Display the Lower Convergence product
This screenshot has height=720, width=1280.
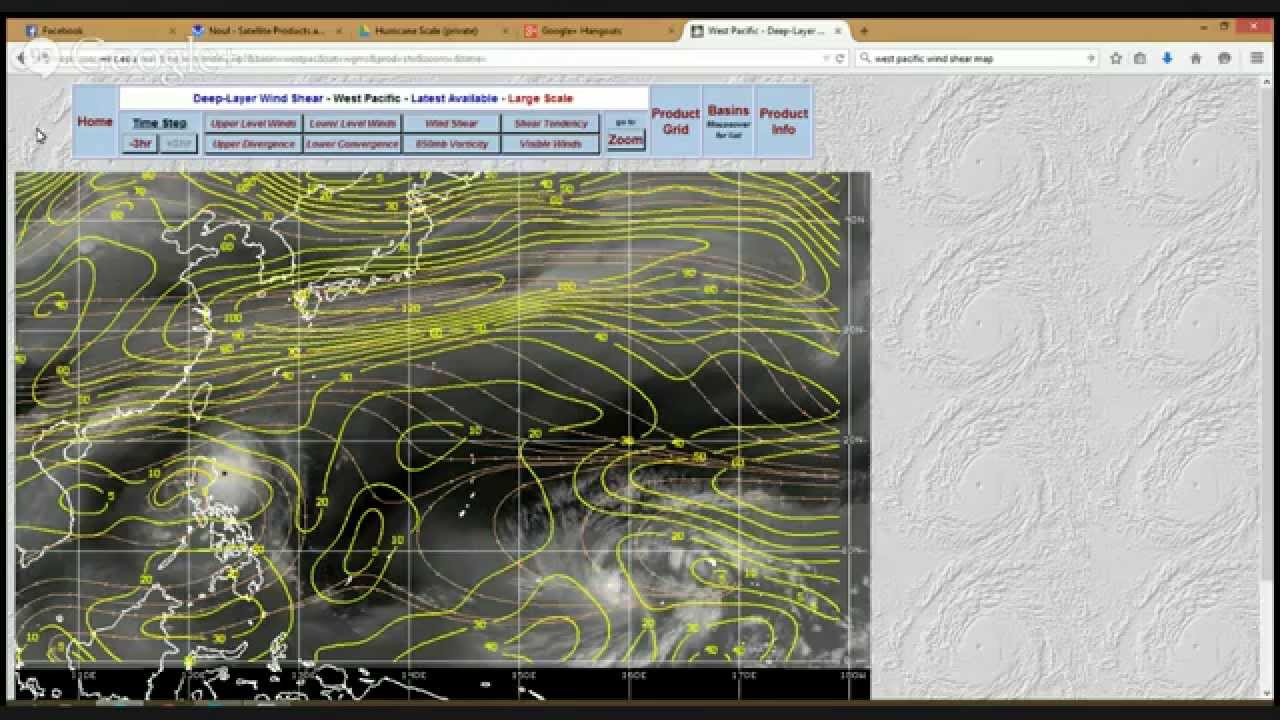pos(352,144)
